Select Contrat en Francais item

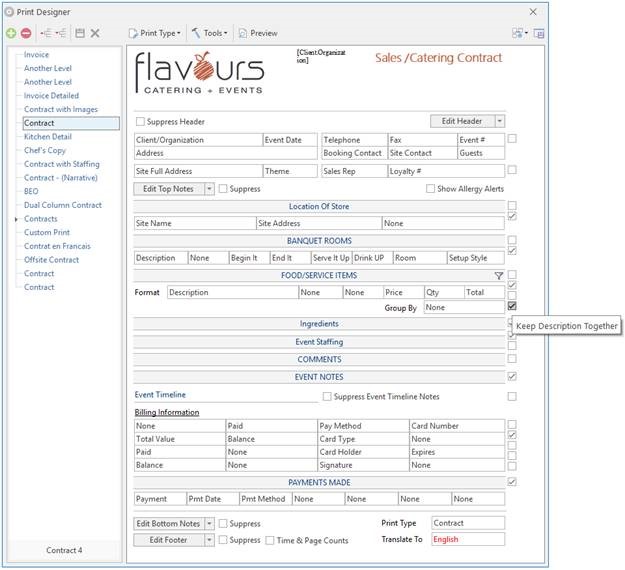(57, 246)
